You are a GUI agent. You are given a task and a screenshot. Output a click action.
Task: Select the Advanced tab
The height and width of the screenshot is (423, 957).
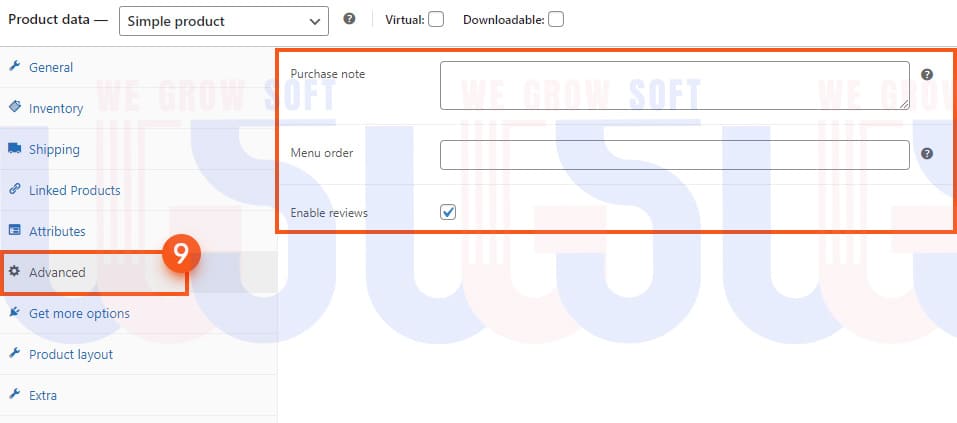139,272
